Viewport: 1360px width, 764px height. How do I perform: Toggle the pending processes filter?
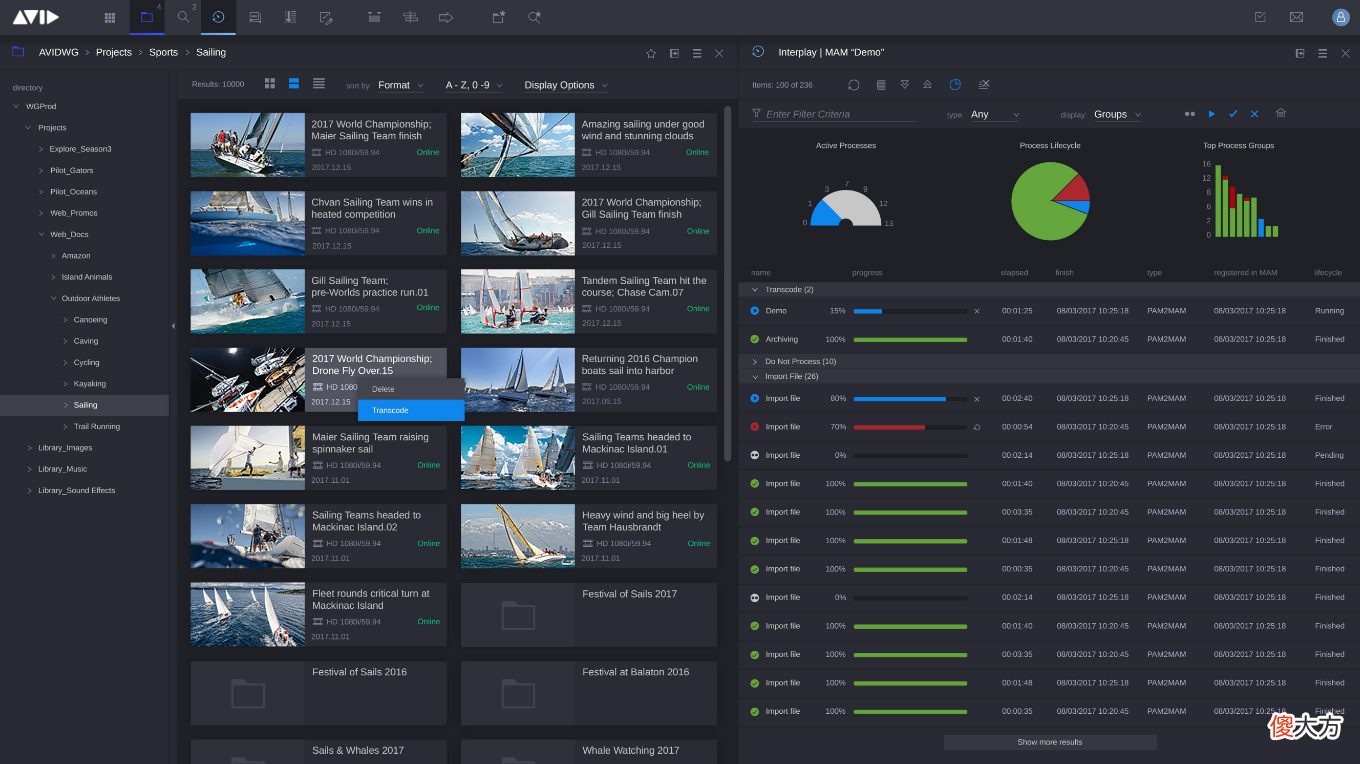click(1189, 114)
